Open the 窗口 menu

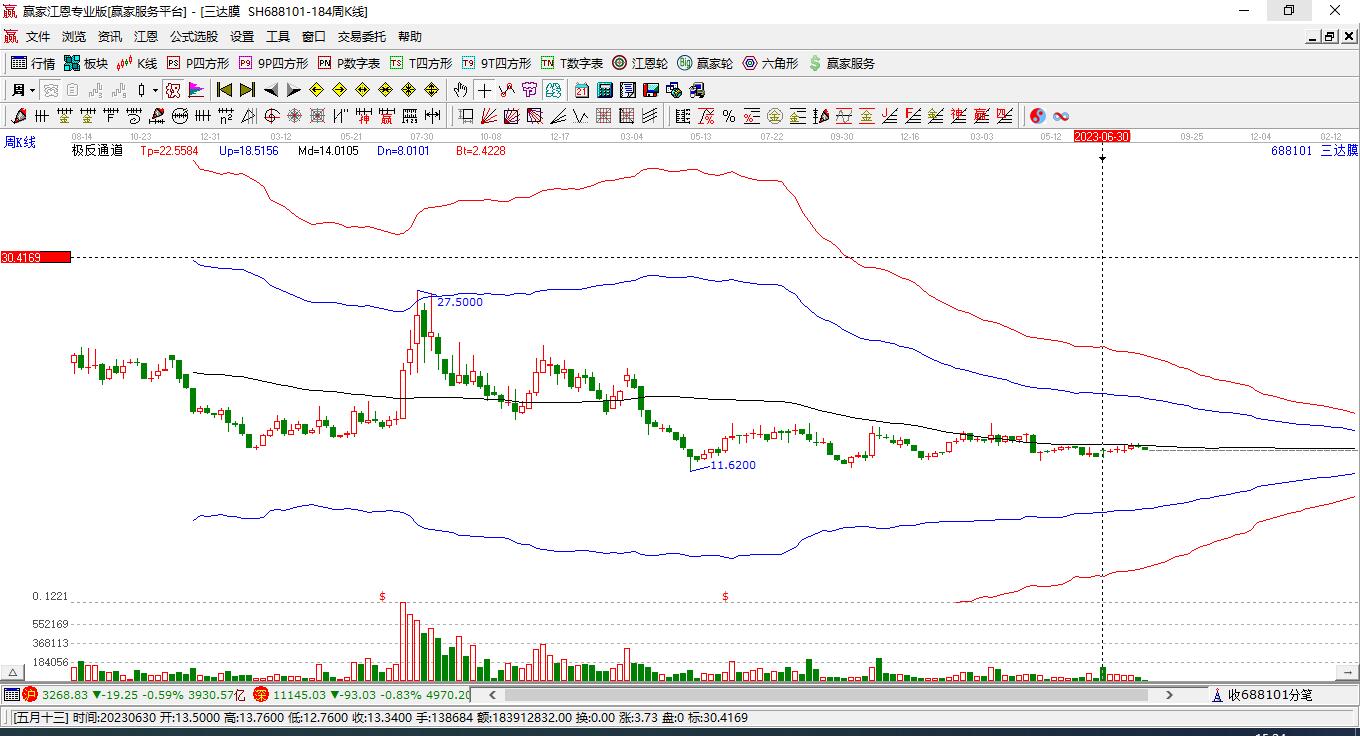(x=314, y=37)
